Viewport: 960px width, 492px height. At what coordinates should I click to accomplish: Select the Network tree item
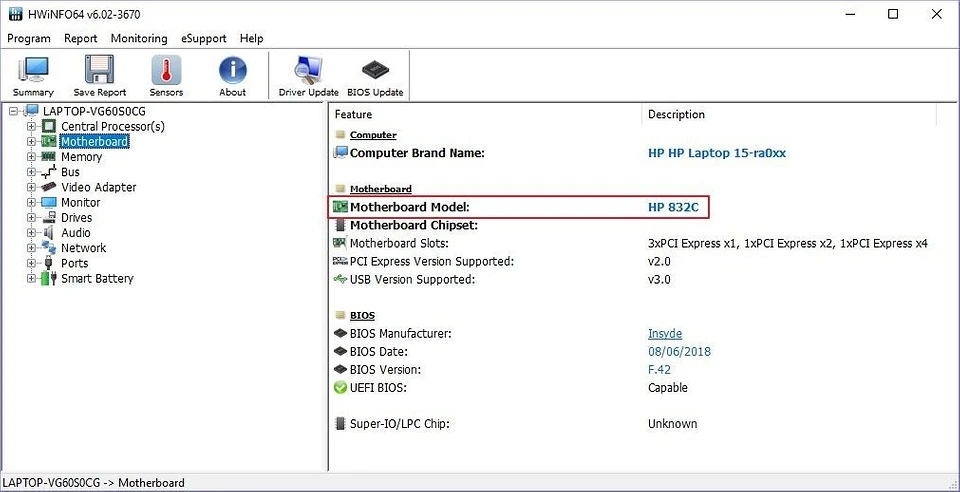[x=83, y=248]
